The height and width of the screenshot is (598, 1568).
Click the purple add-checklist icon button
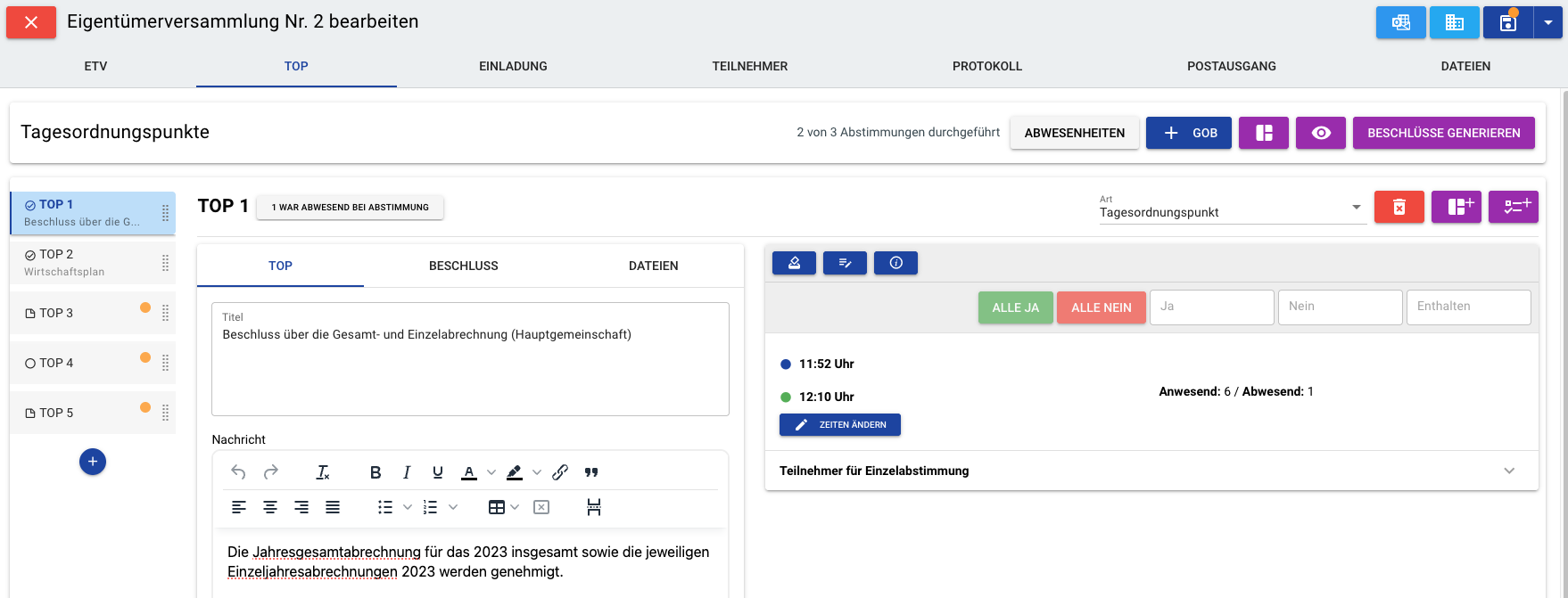click(x=1514, y=207)
